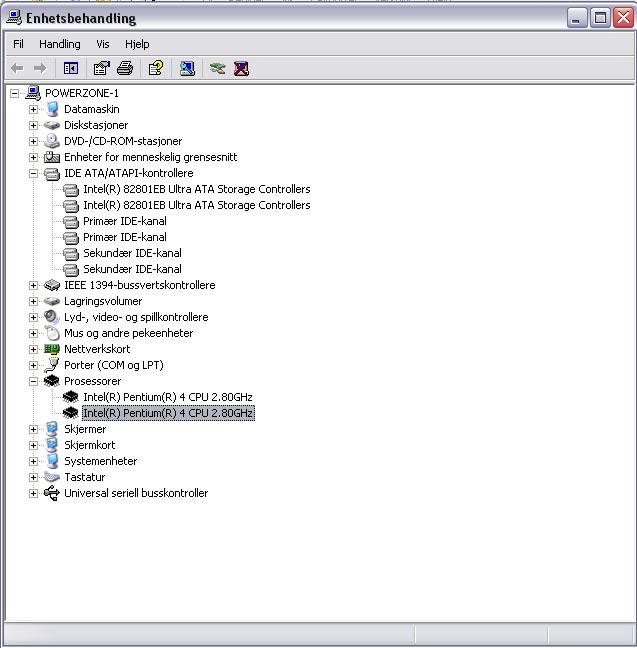Select the first Sekundær IDE-kanal
Image resolution: width=637 pixels, height=648 pixels.
coord(132,253)
